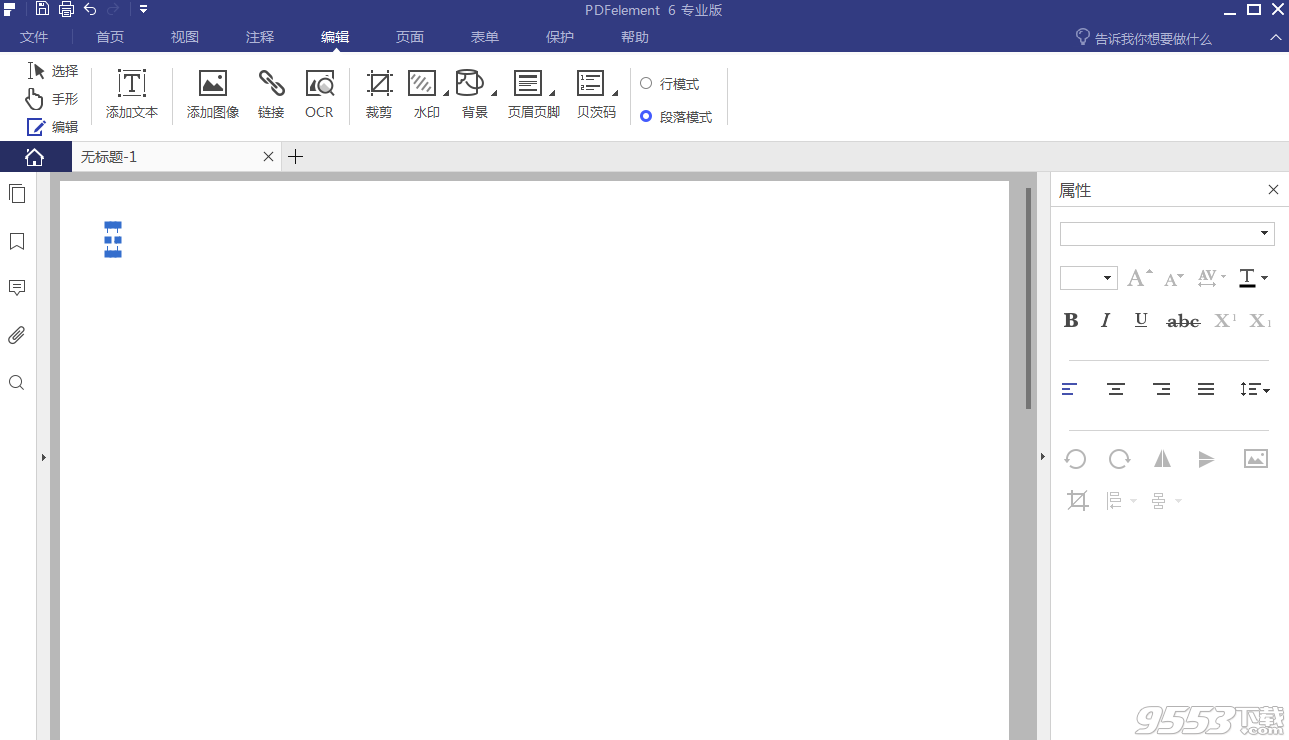
Task: Choose the 编辑 edit tool
Action: (x=52, y=127)
